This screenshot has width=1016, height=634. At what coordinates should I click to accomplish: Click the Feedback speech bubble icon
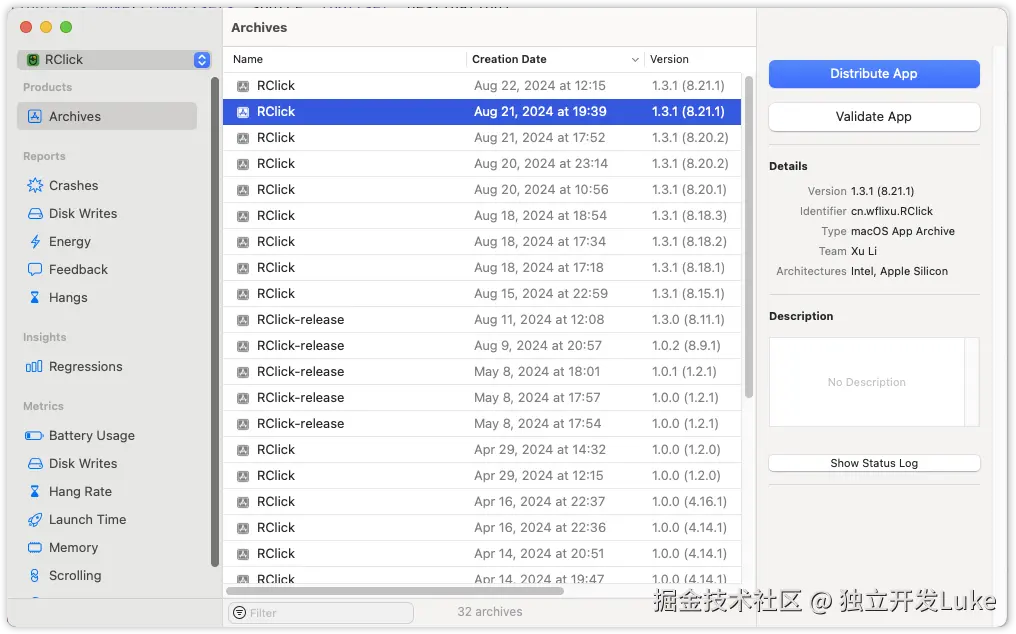pyautogui.click(x=34, y=269)
